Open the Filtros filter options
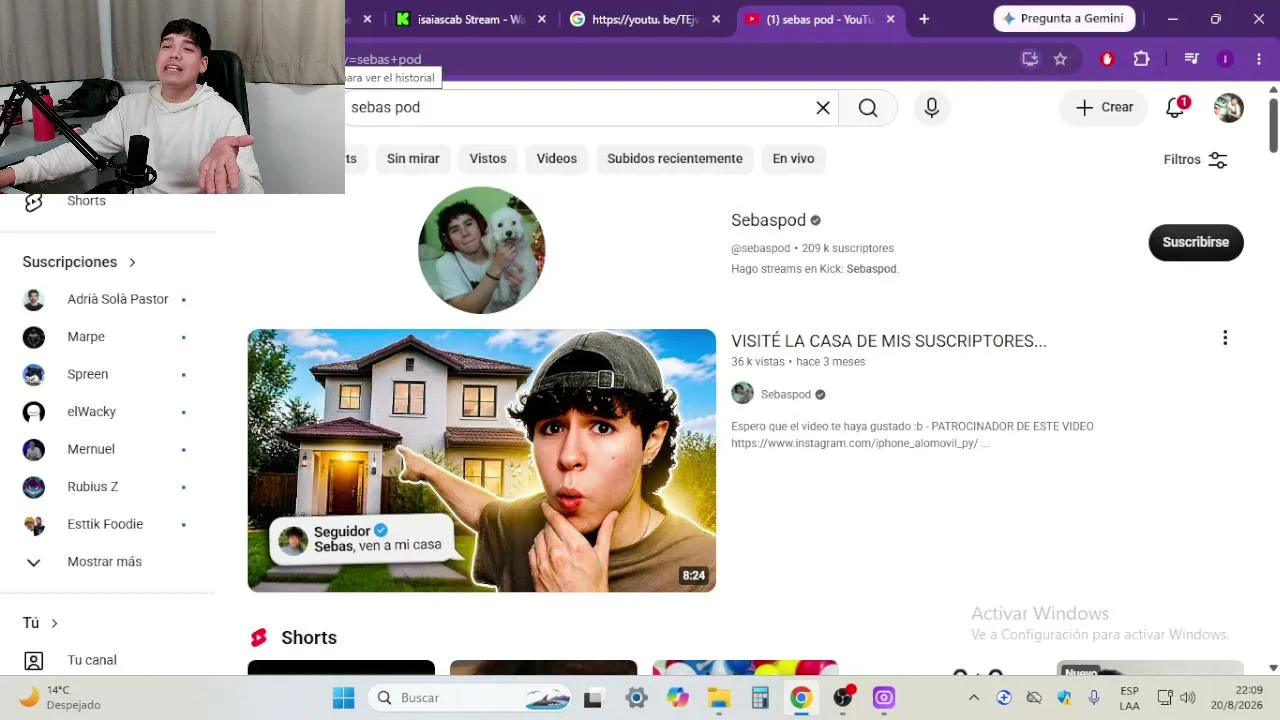The height and width of the screenshot is (720, 1280). (1196, 160)
